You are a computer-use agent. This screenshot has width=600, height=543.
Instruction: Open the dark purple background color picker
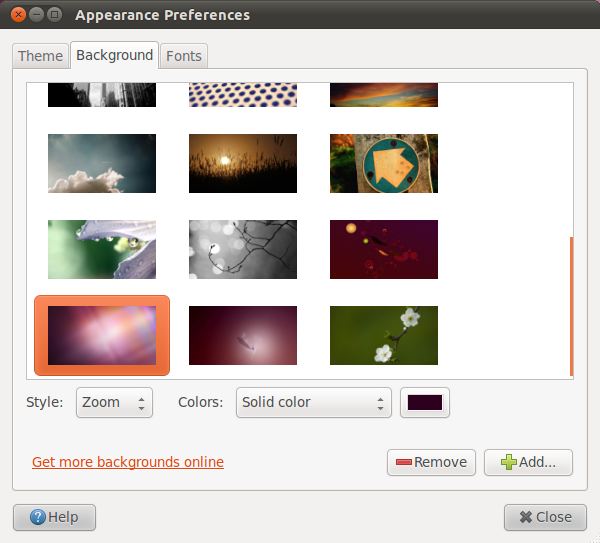(425, 403)
